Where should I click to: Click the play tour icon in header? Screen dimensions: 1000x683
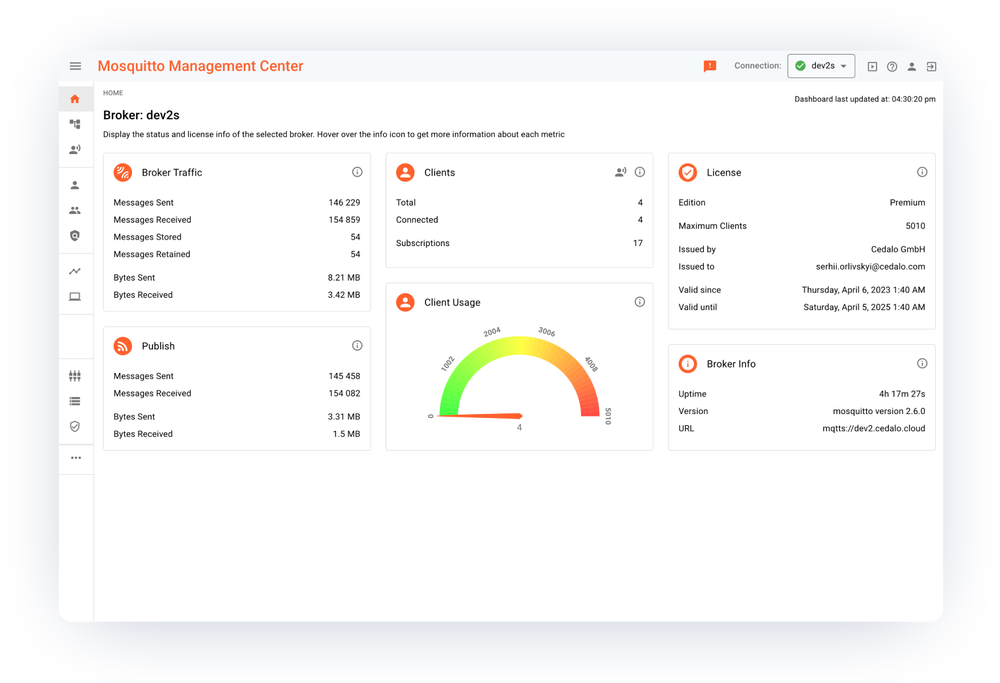click(x=872, y=66)
